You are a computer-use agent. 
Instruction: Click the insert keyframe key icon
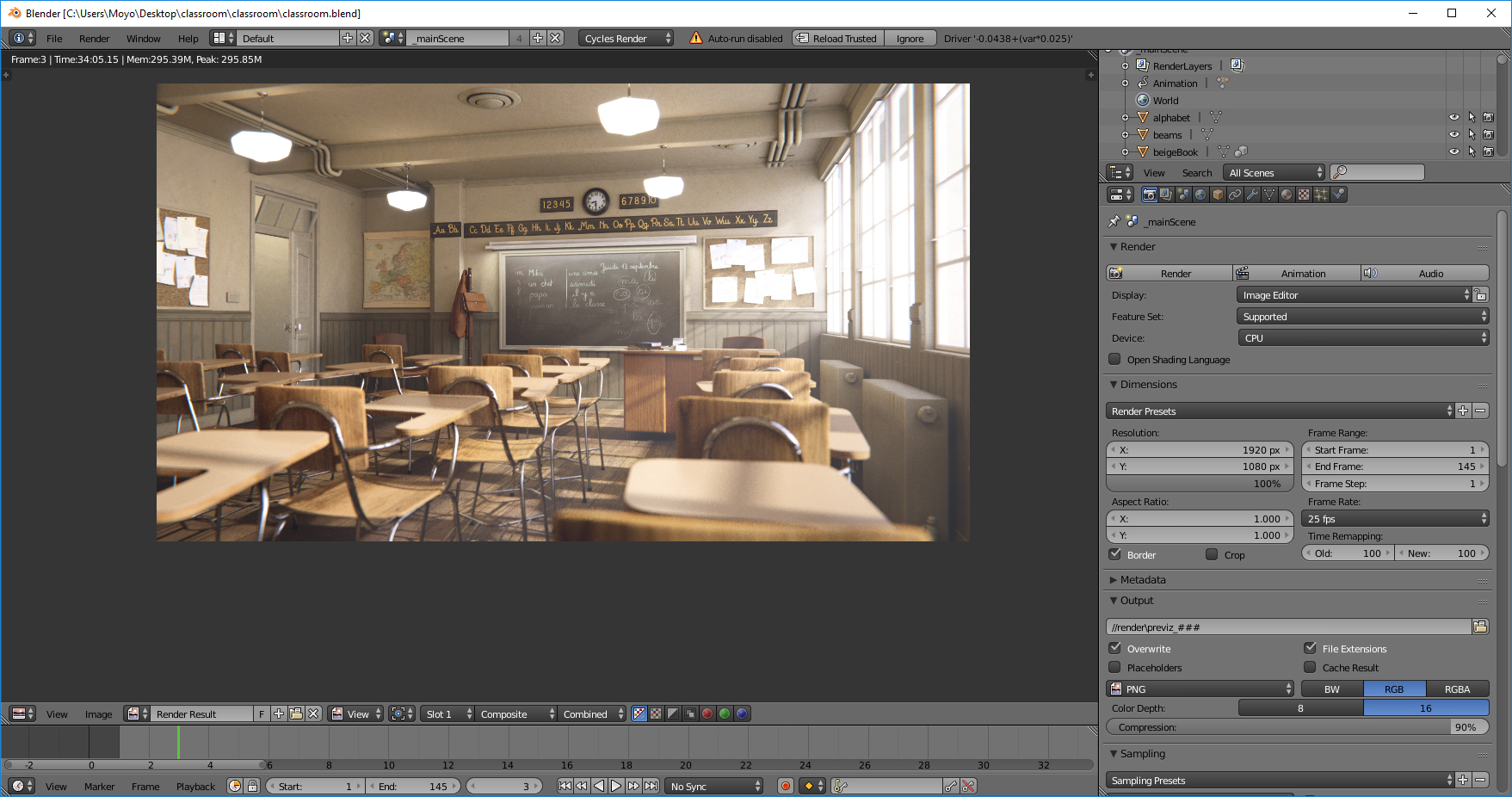click(x=951, y=786)
